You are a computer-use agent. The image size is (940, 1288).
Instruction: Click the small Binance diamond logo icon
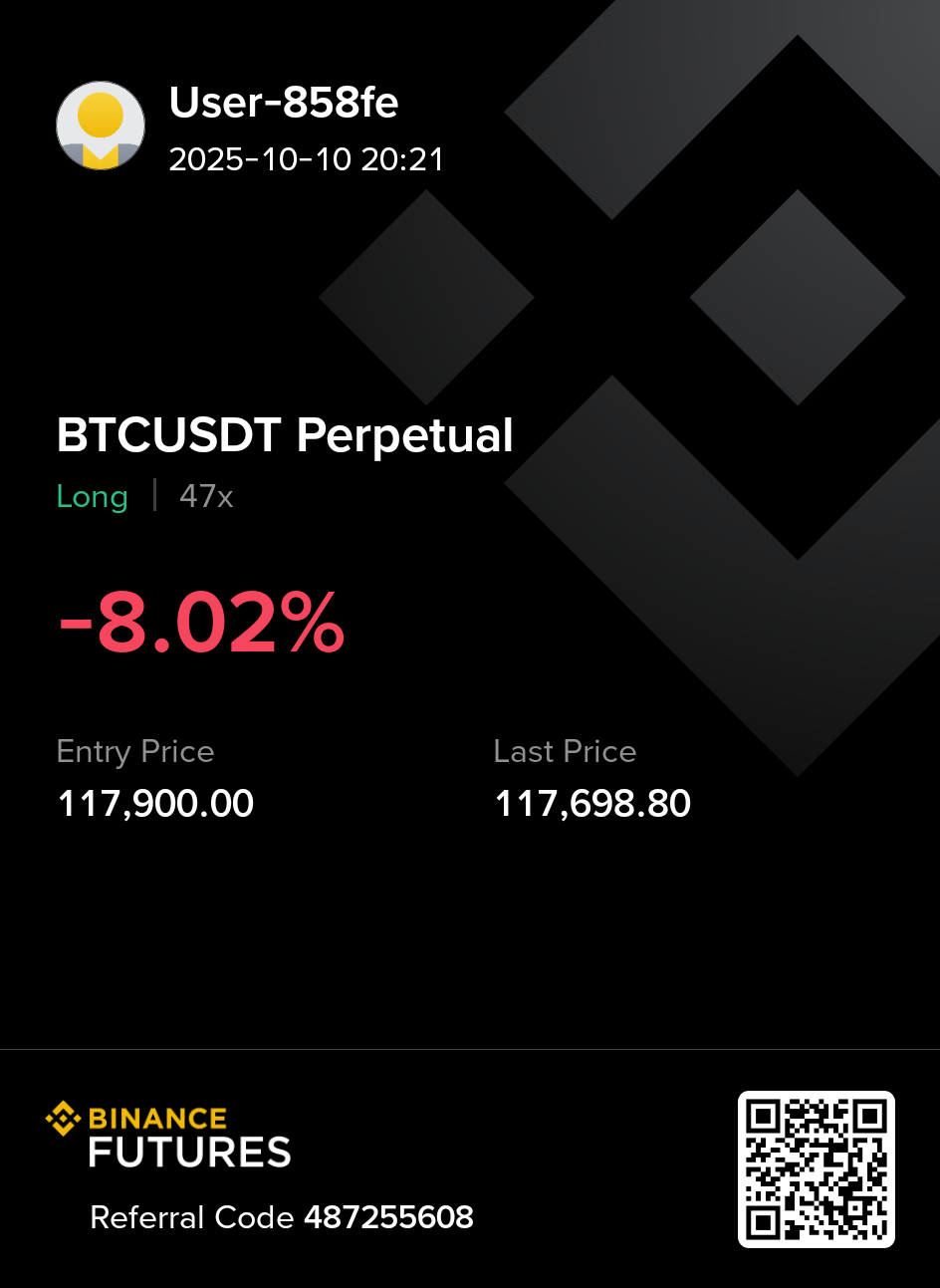point(64,1118)
